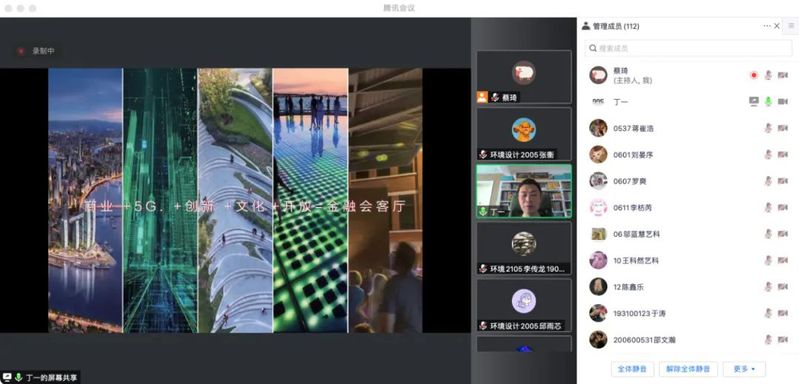799x384 pixels.
Task: Toggle 丁一's green microphone icon
Action: pos(768,101)
